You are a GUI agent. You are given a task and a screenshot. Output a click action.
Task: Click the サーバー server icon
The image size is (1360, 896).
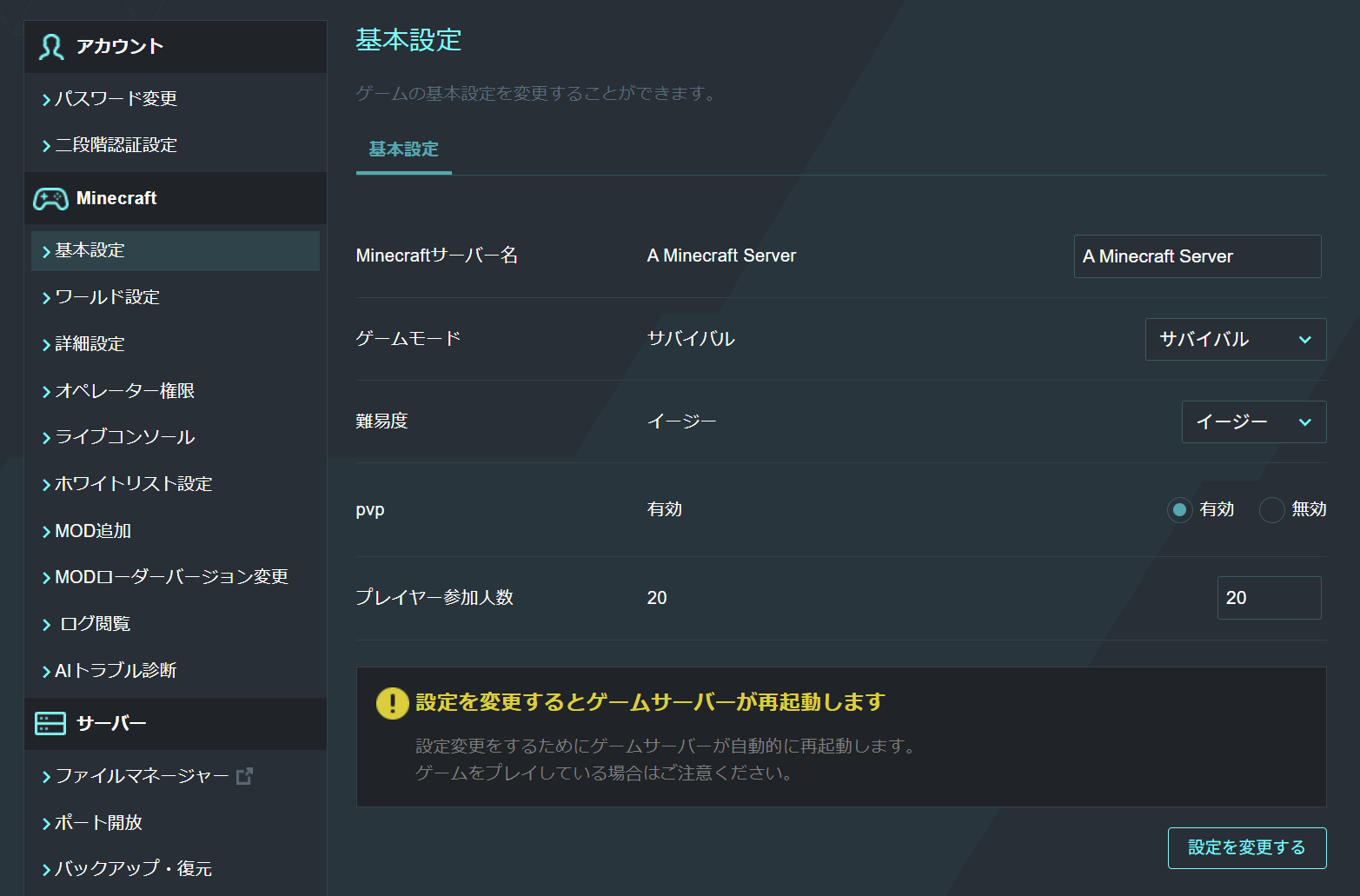pos(50,723)
